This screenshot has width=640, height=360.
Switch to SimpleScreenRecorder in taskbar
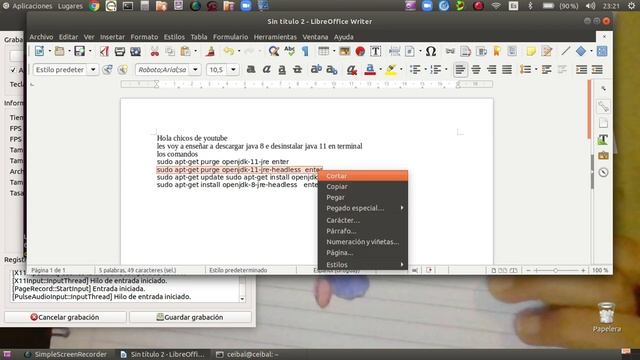coord(66,354)
